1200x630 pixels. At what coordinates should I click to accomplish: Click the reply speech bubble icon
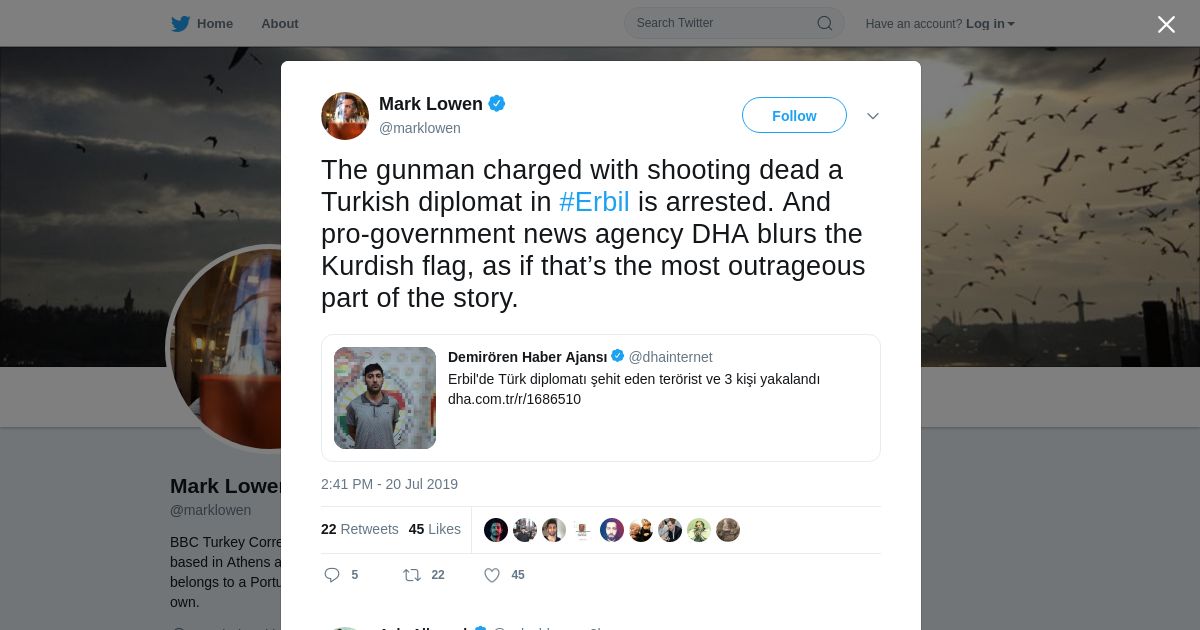(x=333, y=575)
